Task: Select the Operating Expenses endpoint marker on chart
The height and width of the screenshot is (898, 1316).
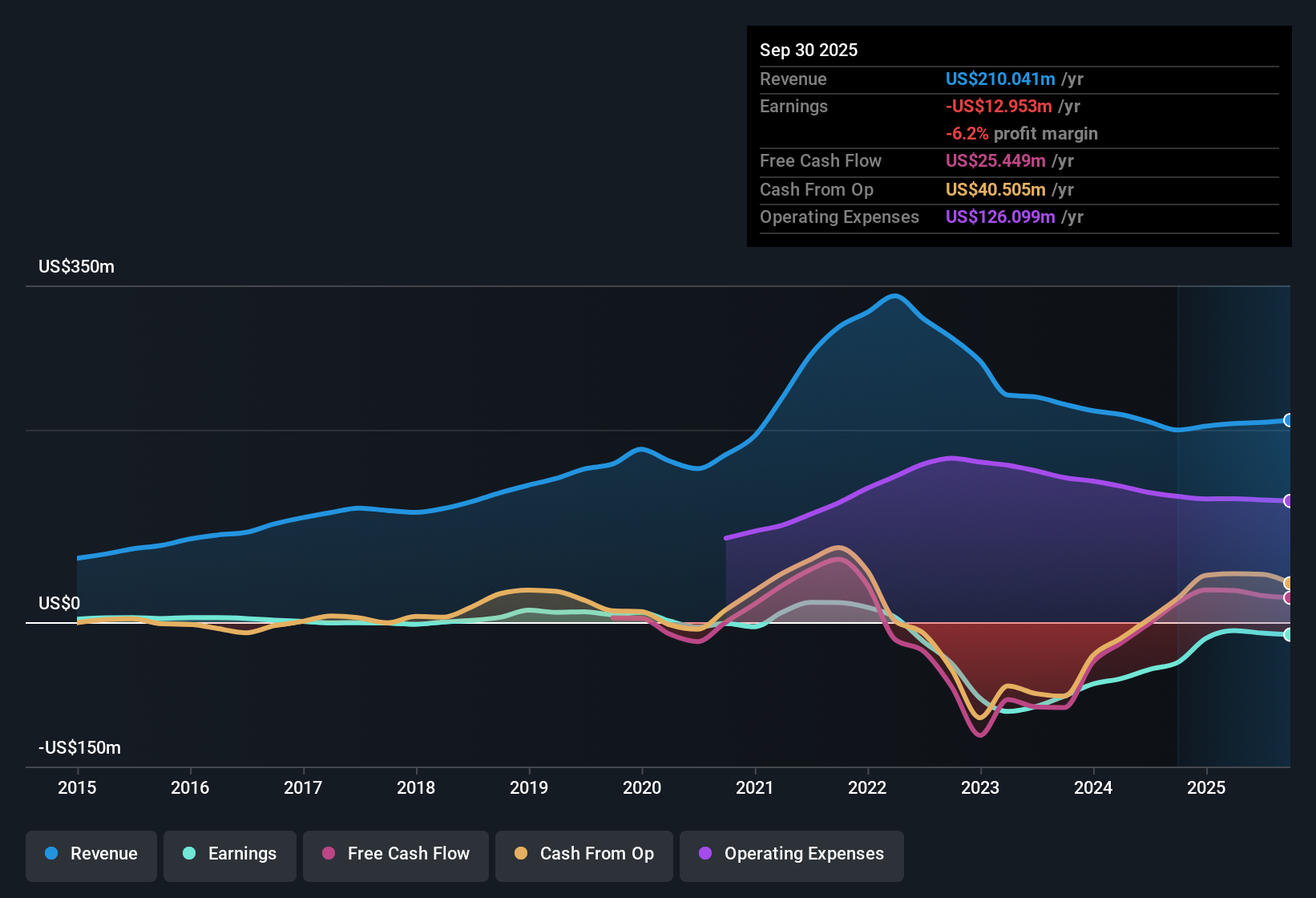Action: coord(1289,501)
